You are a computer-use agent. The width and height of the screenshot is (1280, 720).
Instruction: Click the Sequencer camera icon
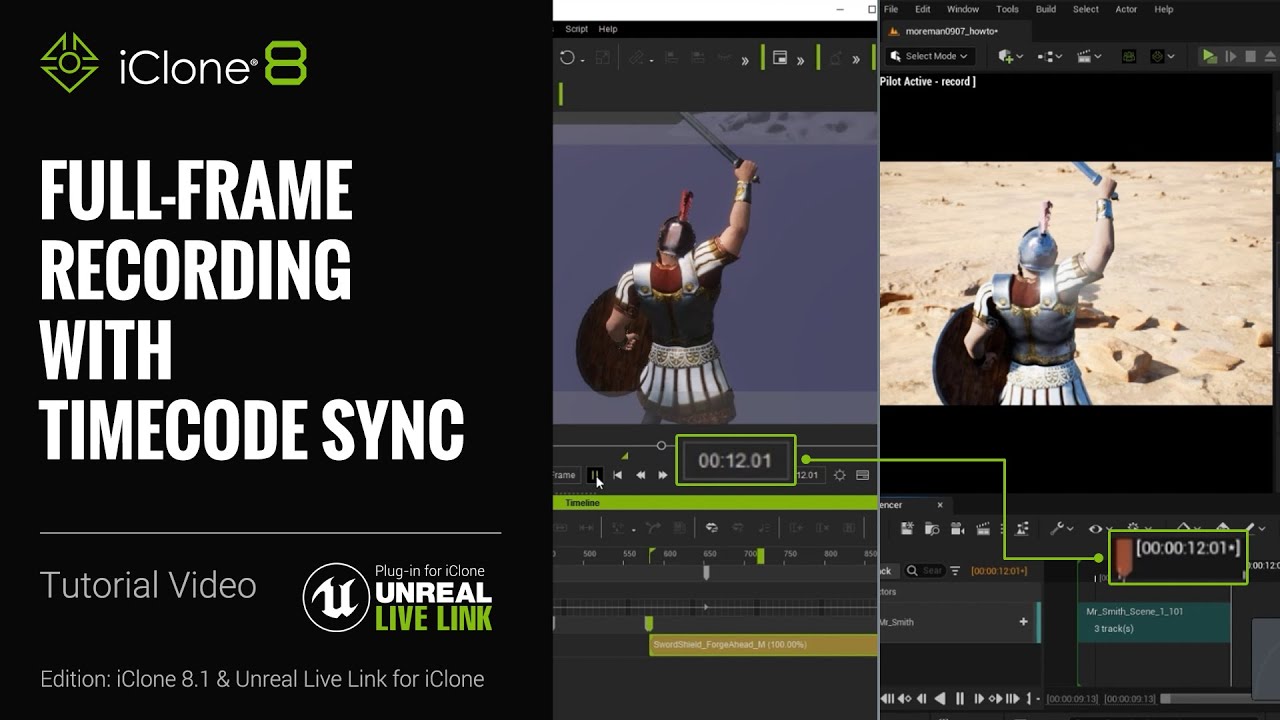(x=957, y=529)
